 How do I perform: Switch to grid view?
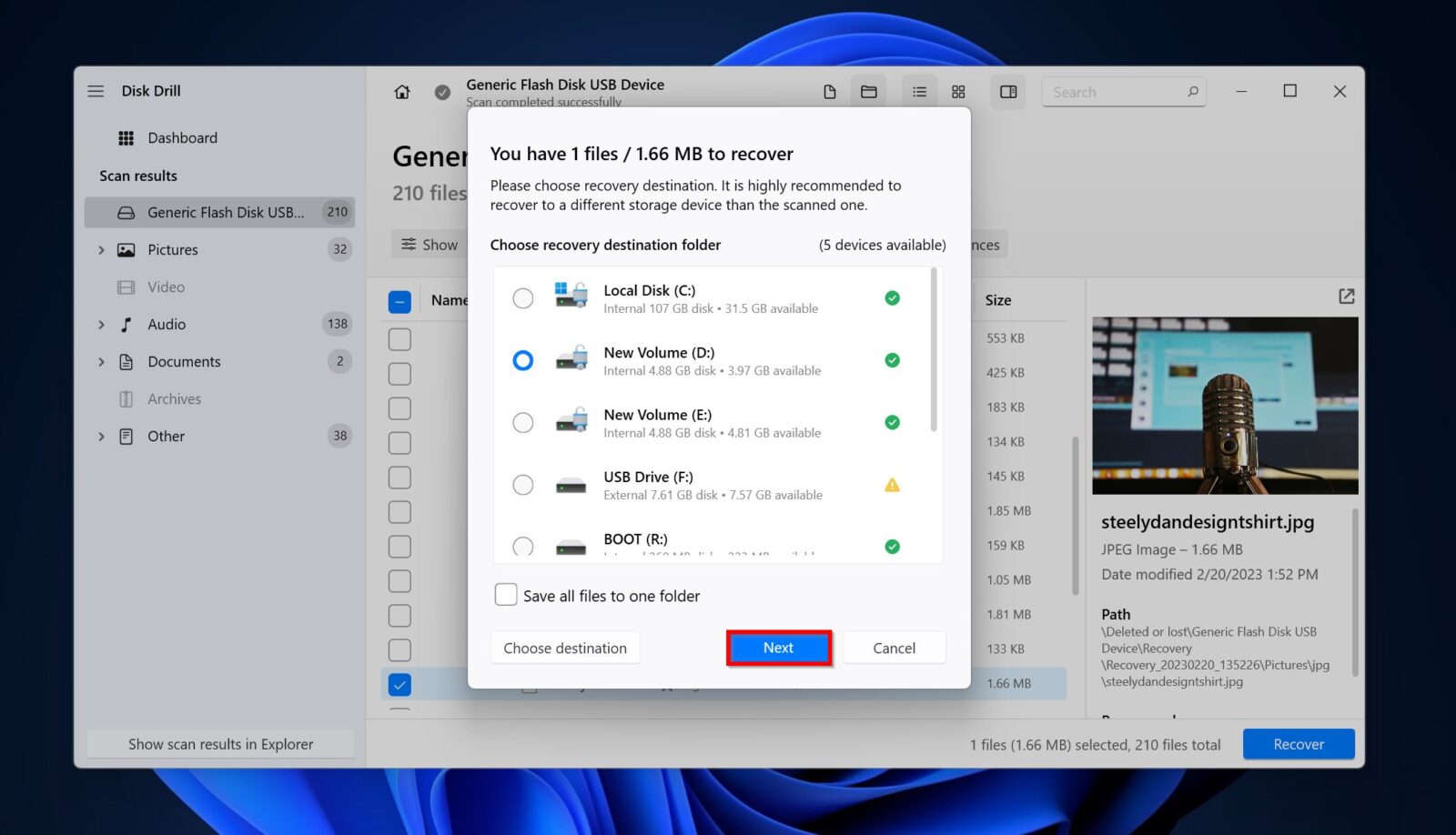pyautogui.click(x=958, y=91)
